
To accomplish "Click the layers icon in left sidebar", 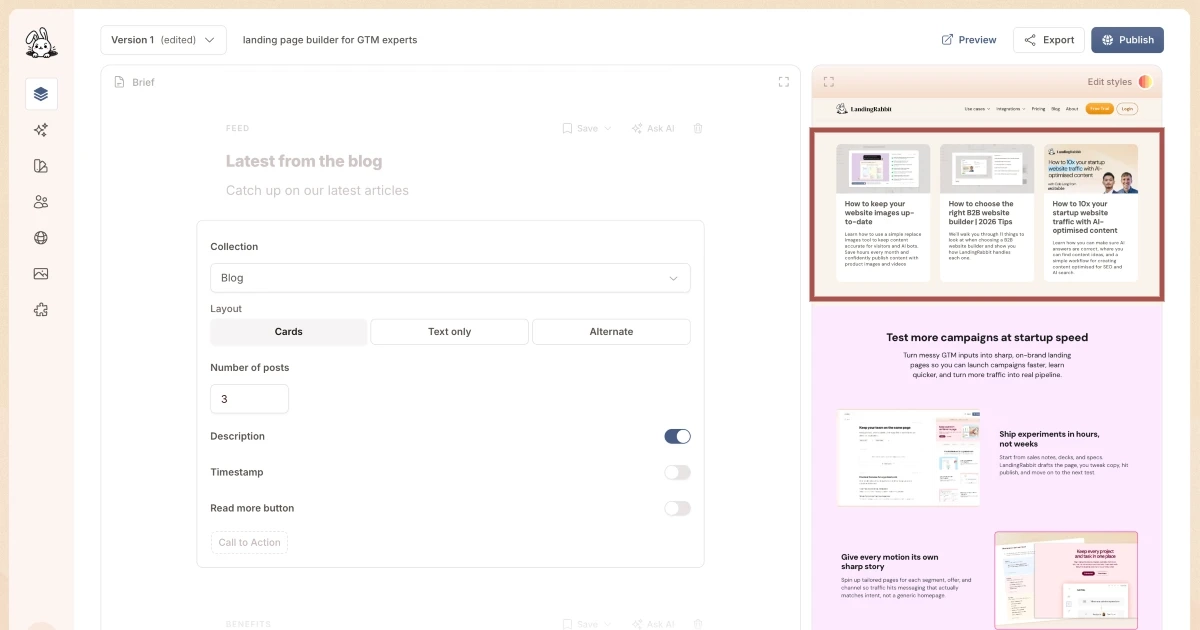I will tap(41, 94).
